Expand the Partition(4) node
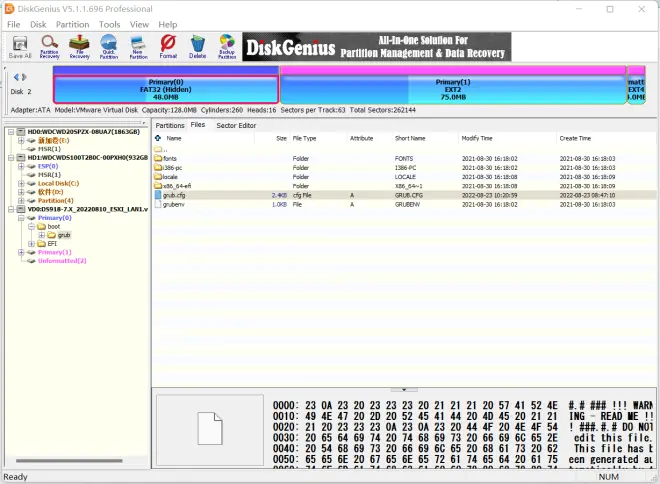This screenshot has width=660, height=484. (21, 201)
